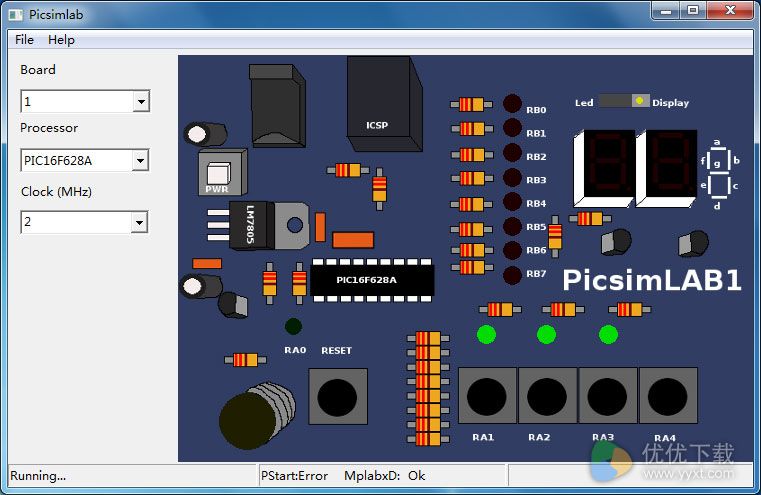Click the RB2 LED
This screenshot has width=761, height=495.
coord(512,152)
